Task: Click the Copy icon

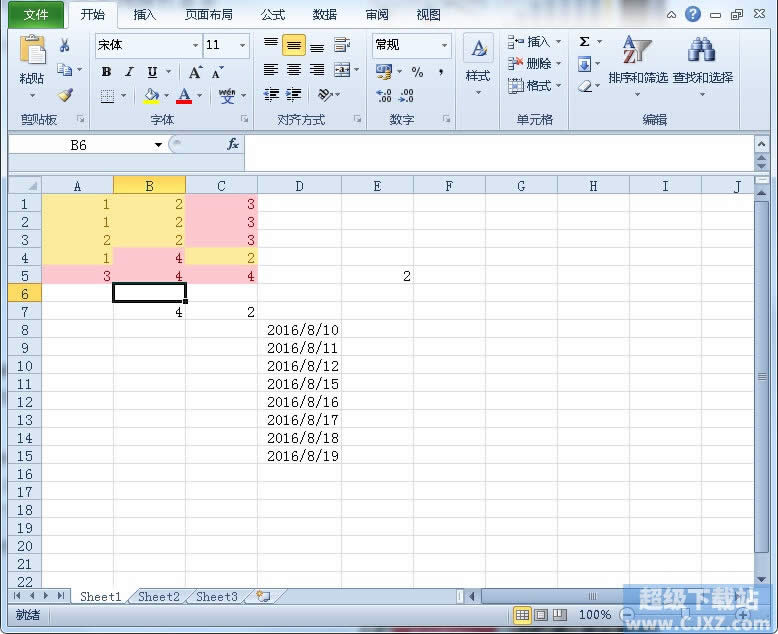Action: click(64, 69)
